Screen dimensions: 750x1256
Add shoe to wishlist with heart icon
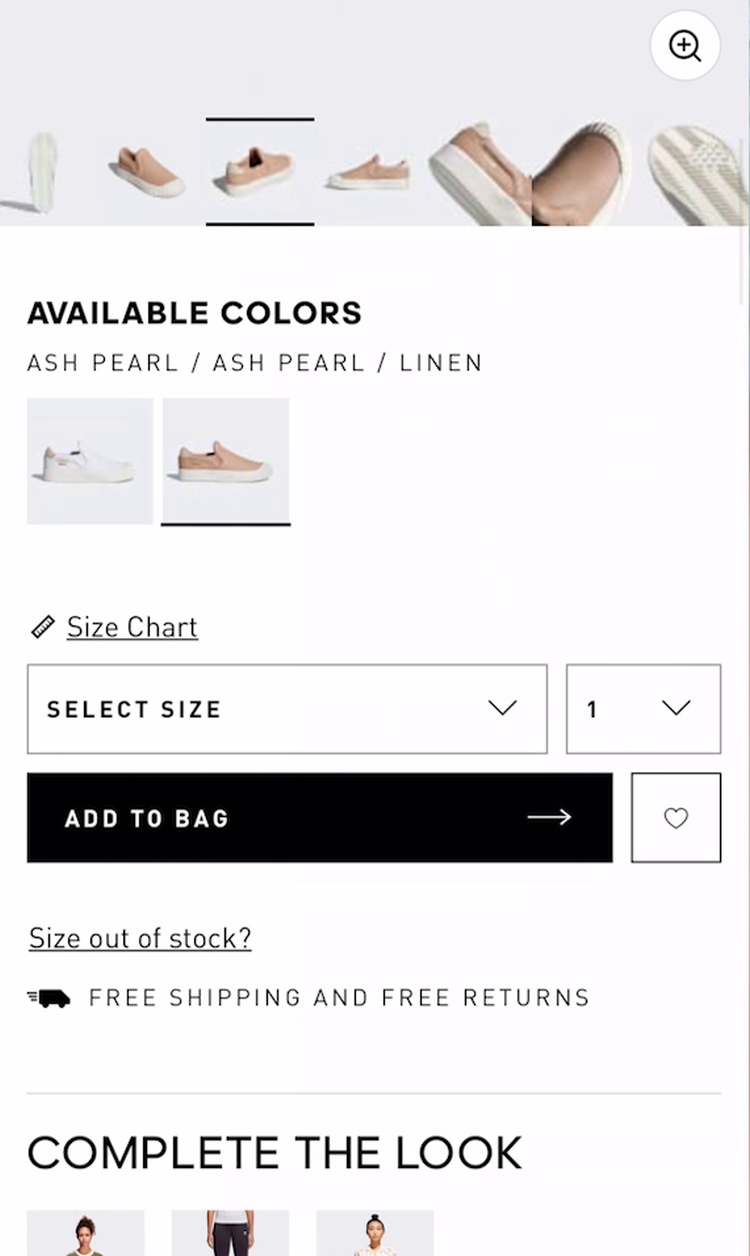pyautogui.click(x=676, y=818)
